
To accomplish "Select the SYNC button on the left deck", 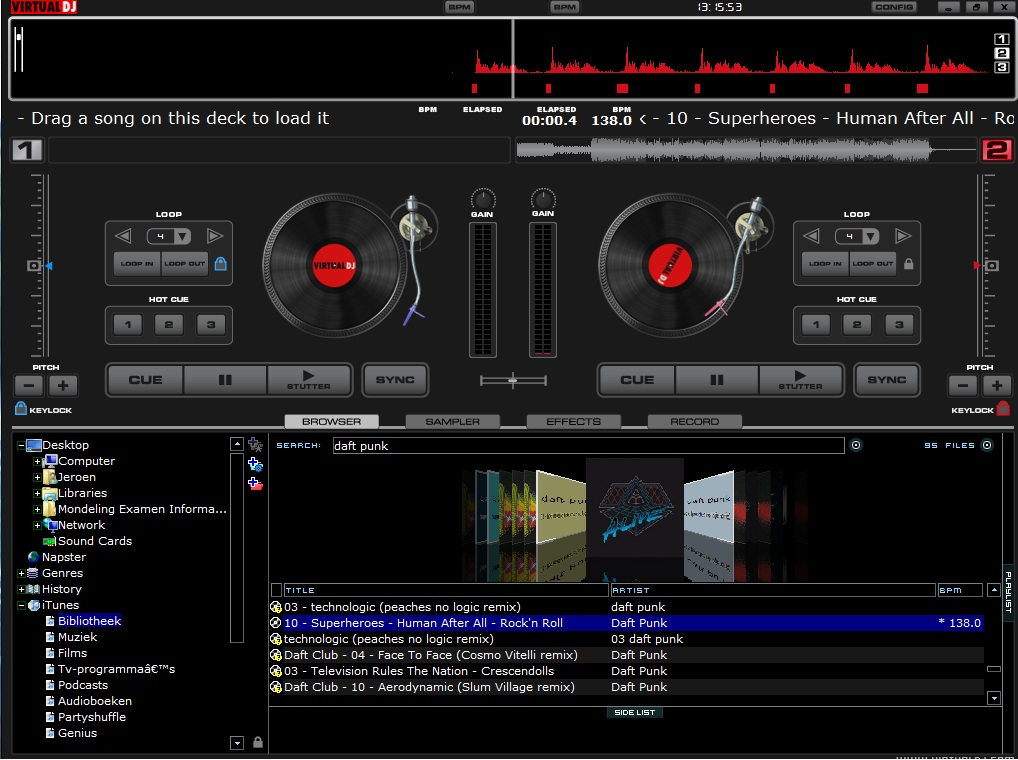I will [395, 379].
